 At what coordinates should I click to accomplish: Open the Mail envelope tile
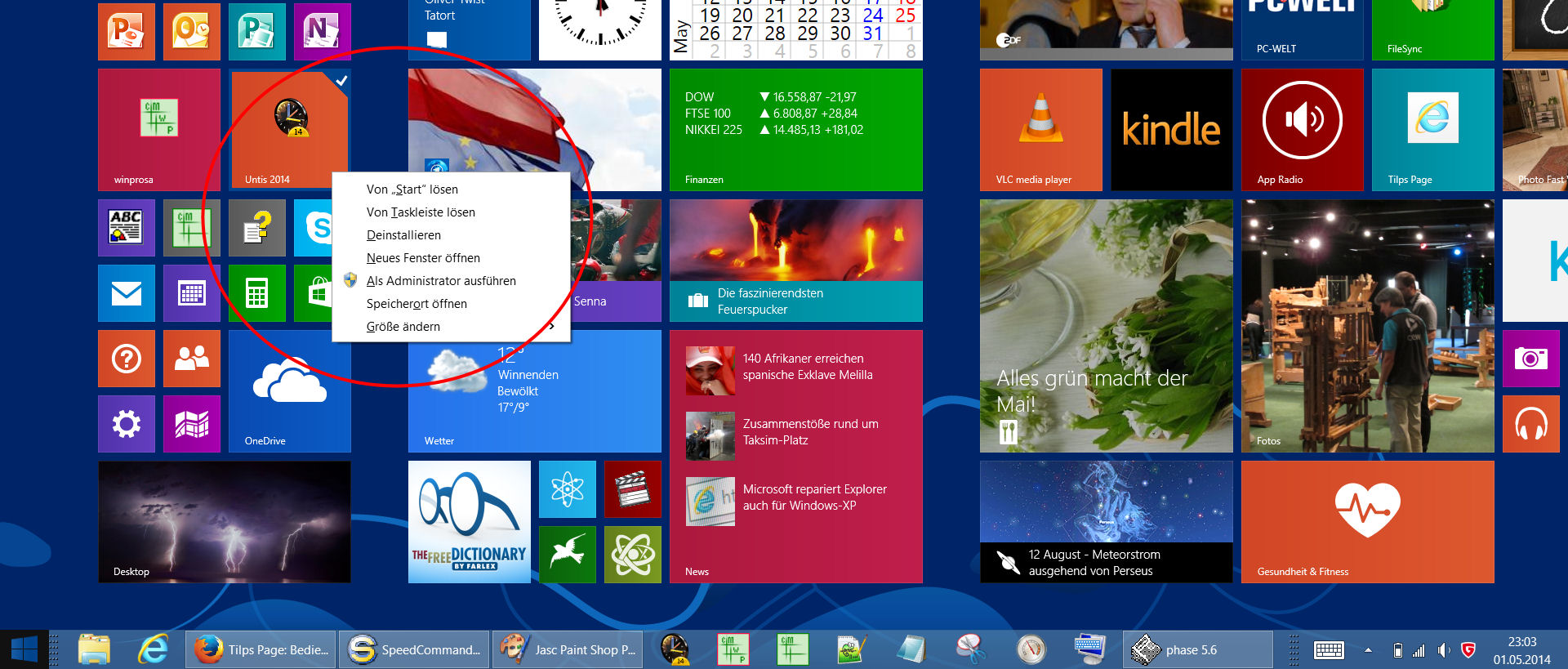pos(126,292)
